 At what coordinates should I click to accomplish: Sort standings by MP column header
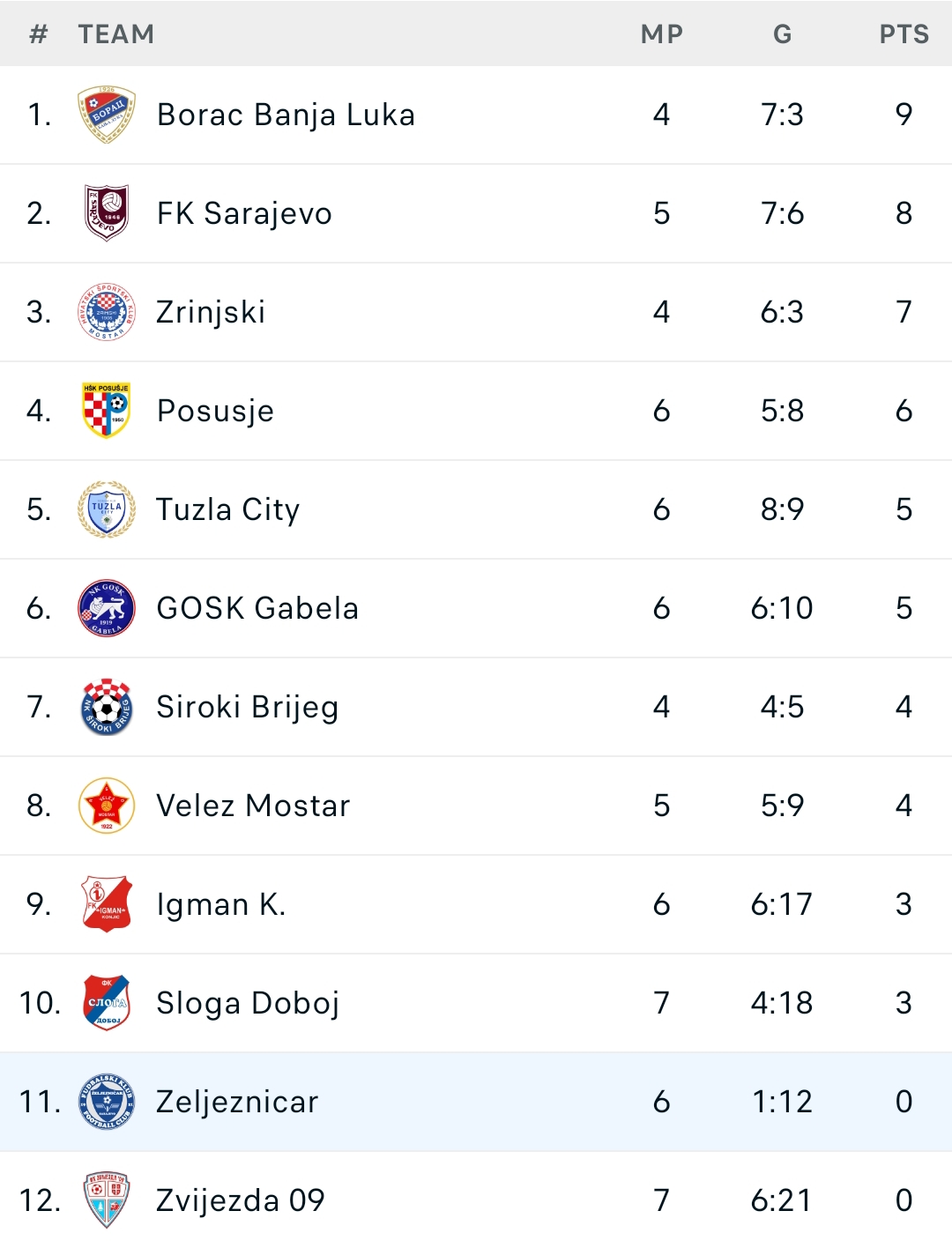[662, 34]
